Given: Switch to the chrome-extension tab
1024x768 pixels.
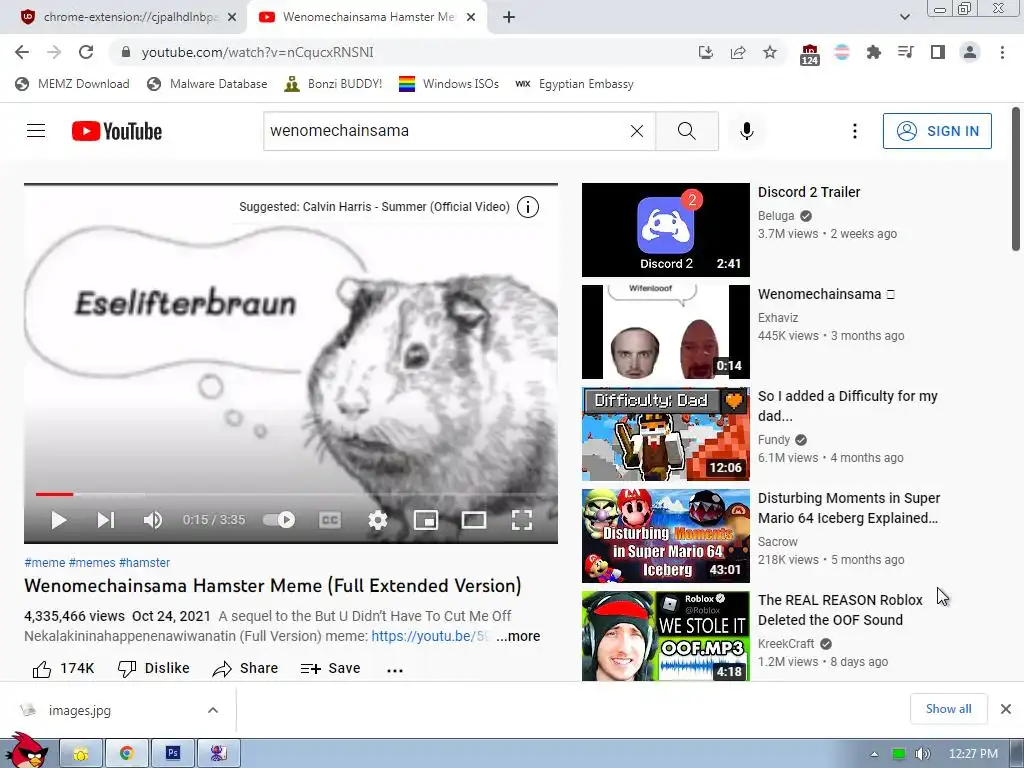Looking at the screenshot, I should [129, 17].
